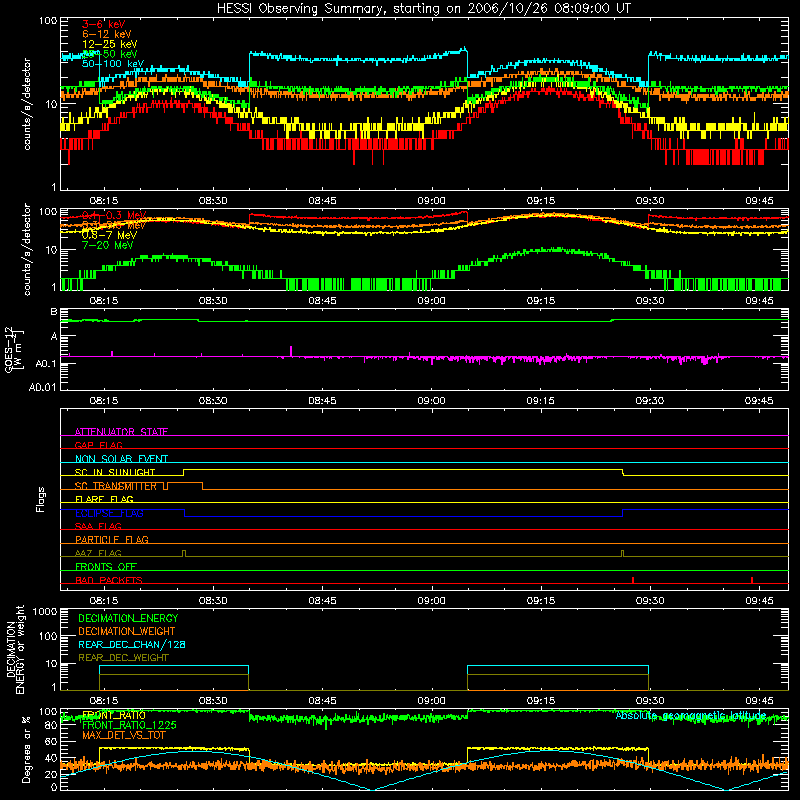Click the orange MAX_DET_VS_TOT legend label
800x800 pixels.
coord(124,735)
